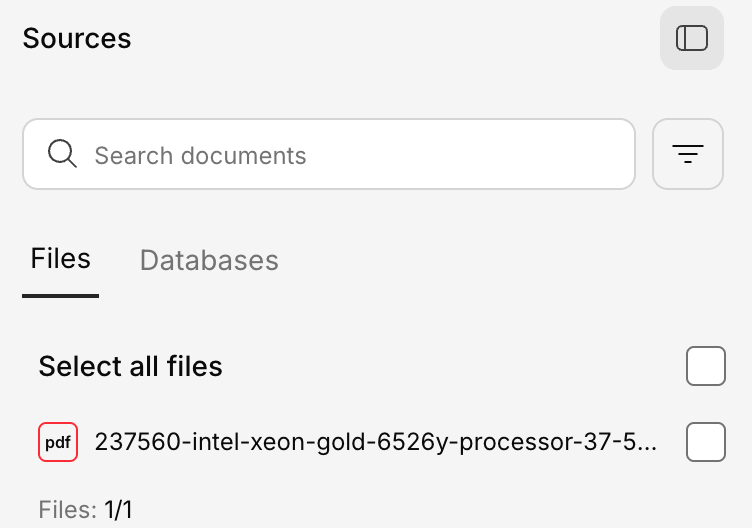Expand the filter menu beside the search box
The height and width of the screenshot is (528, 752).
pos(687,154)
